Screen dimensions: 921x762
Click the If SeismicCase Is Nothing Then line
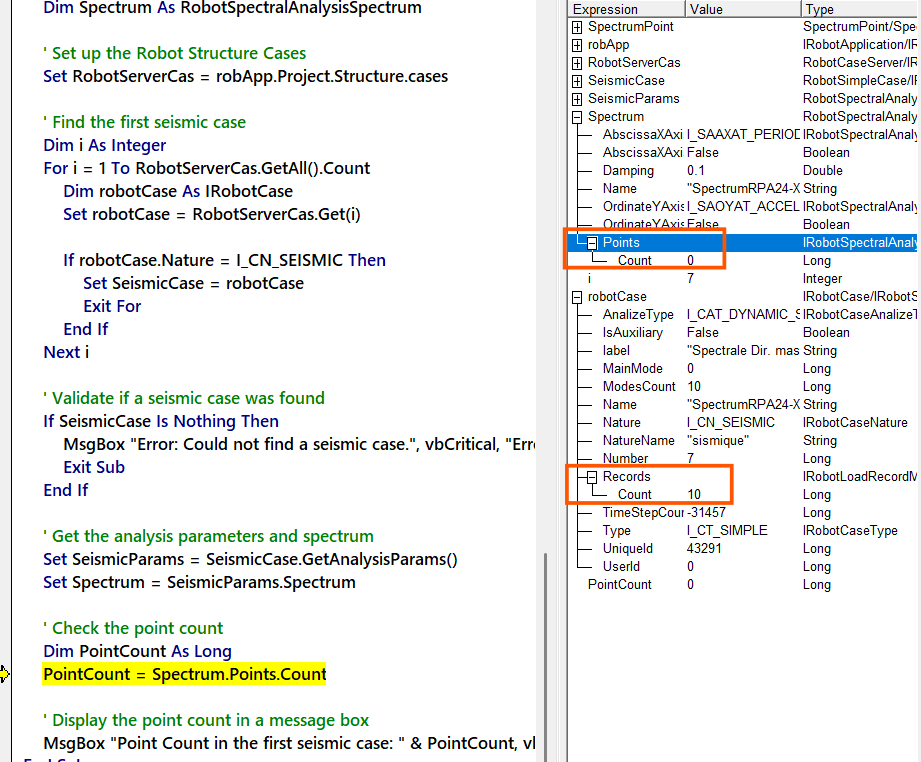pos(161,421)
